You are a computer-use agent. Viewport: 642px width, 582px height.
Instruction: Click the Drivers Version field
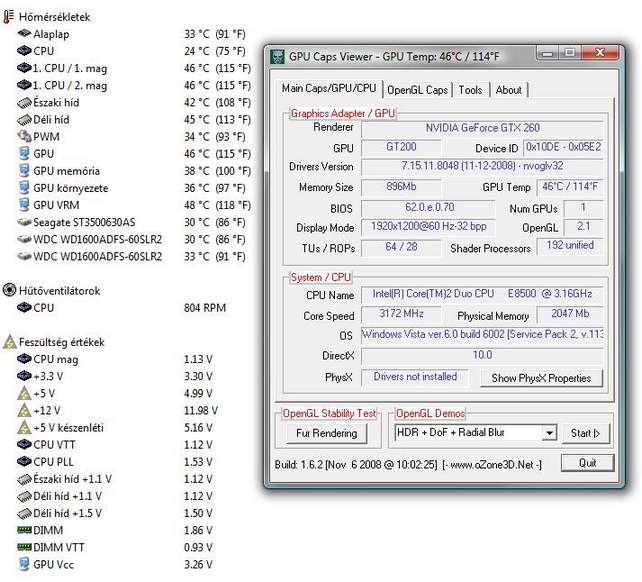pos(482,166)
